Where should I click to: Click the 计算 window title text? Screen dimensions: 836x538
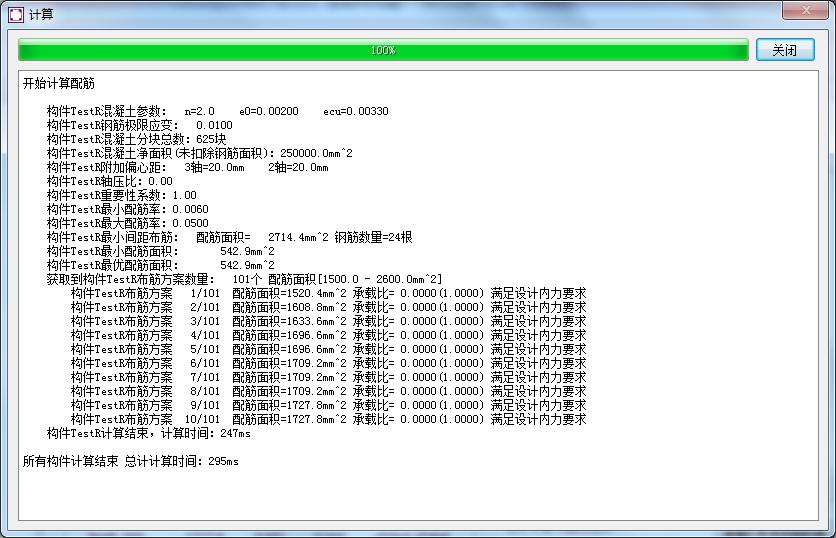[x=42, y=12]
